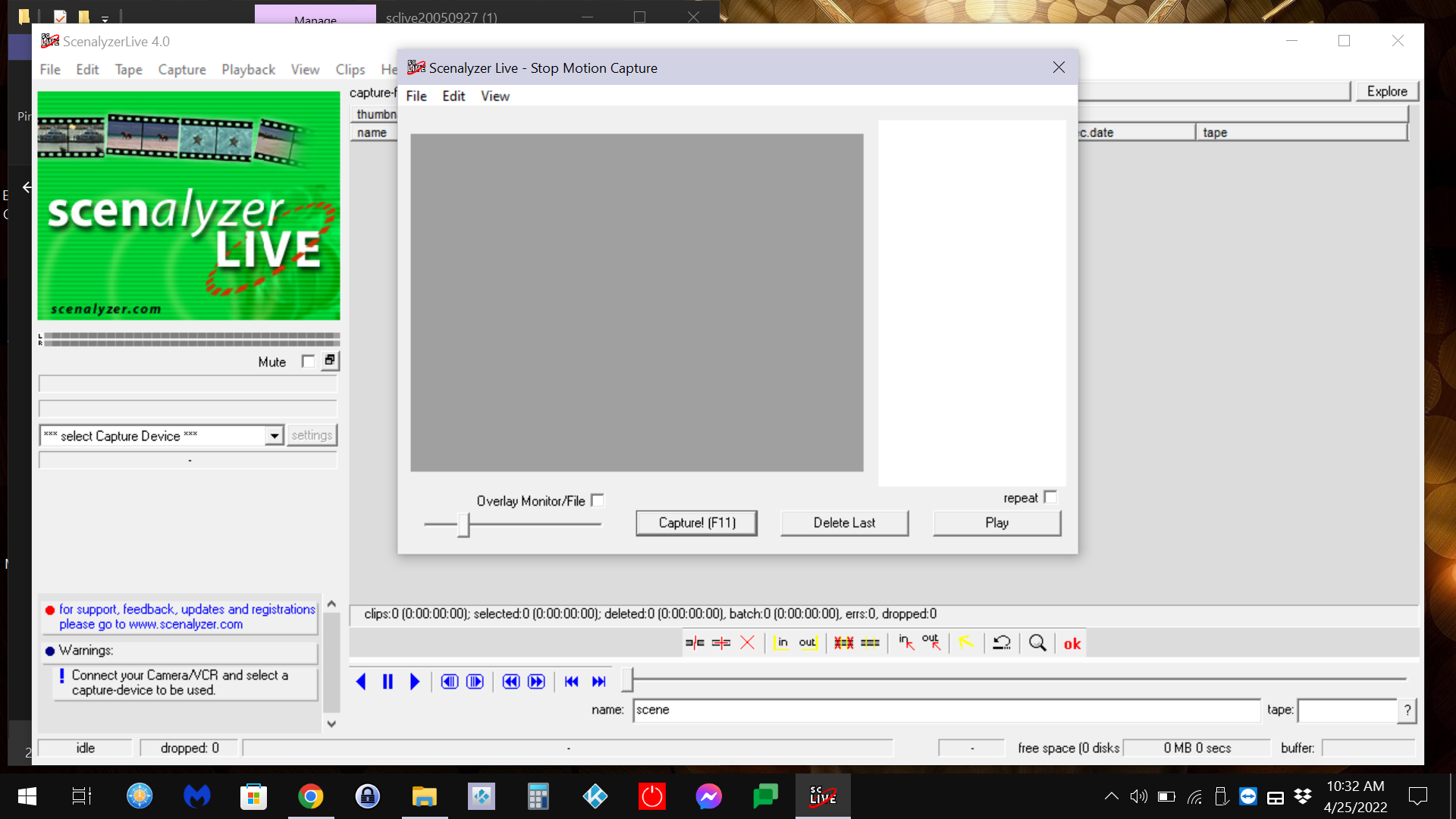Click the yellow arrow icon
1456x819 pixels.
click(x=966, y=643)
